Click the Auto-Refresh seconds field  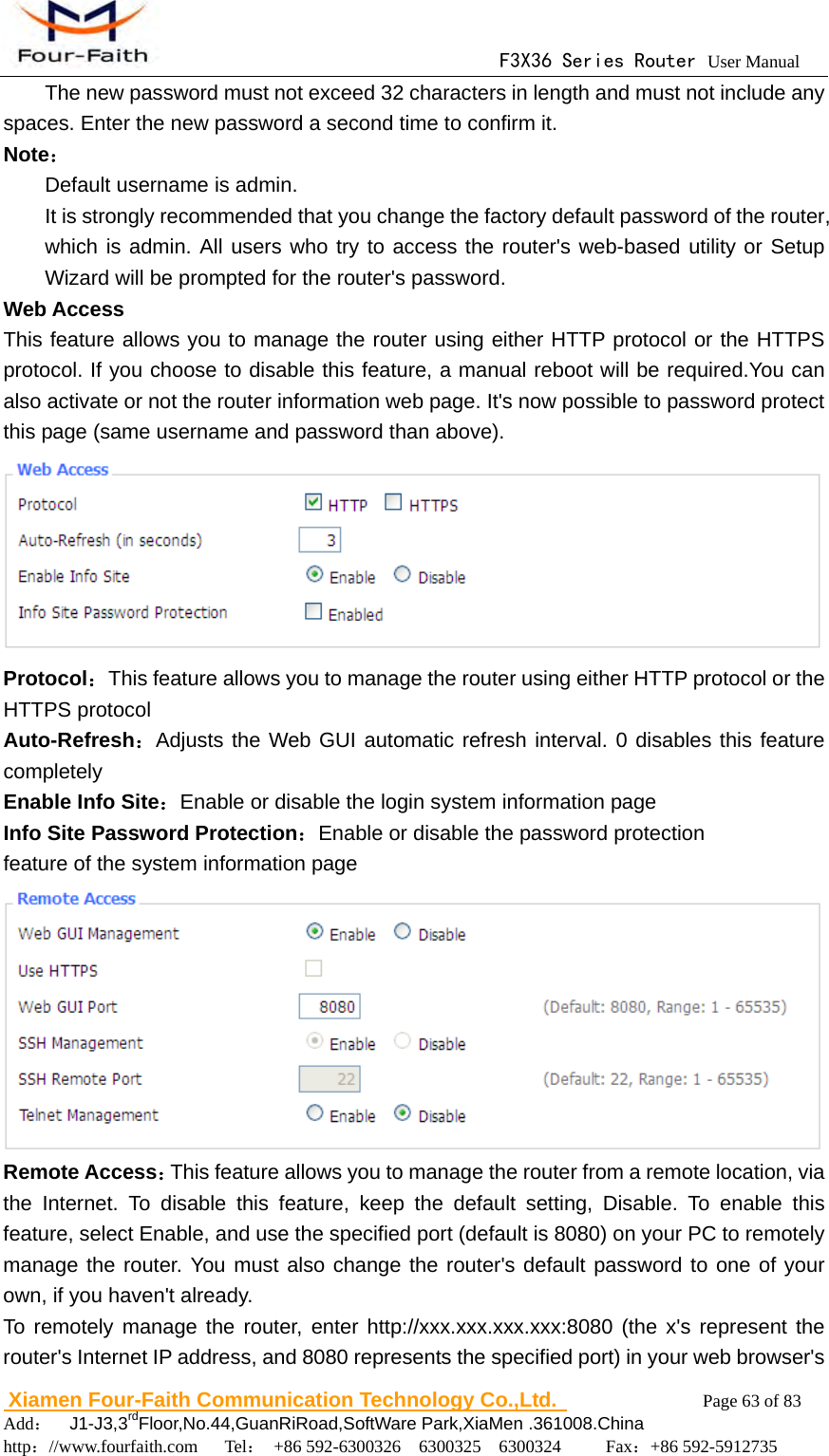point(320,540)
